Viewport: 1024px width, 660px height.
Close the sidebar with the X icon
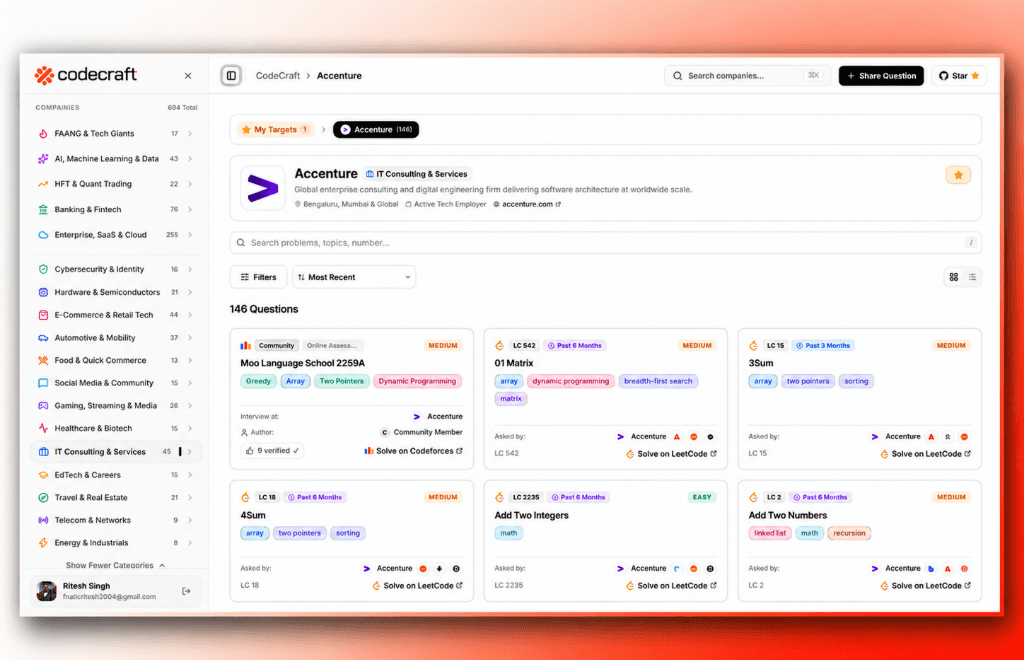click(188, 76)
